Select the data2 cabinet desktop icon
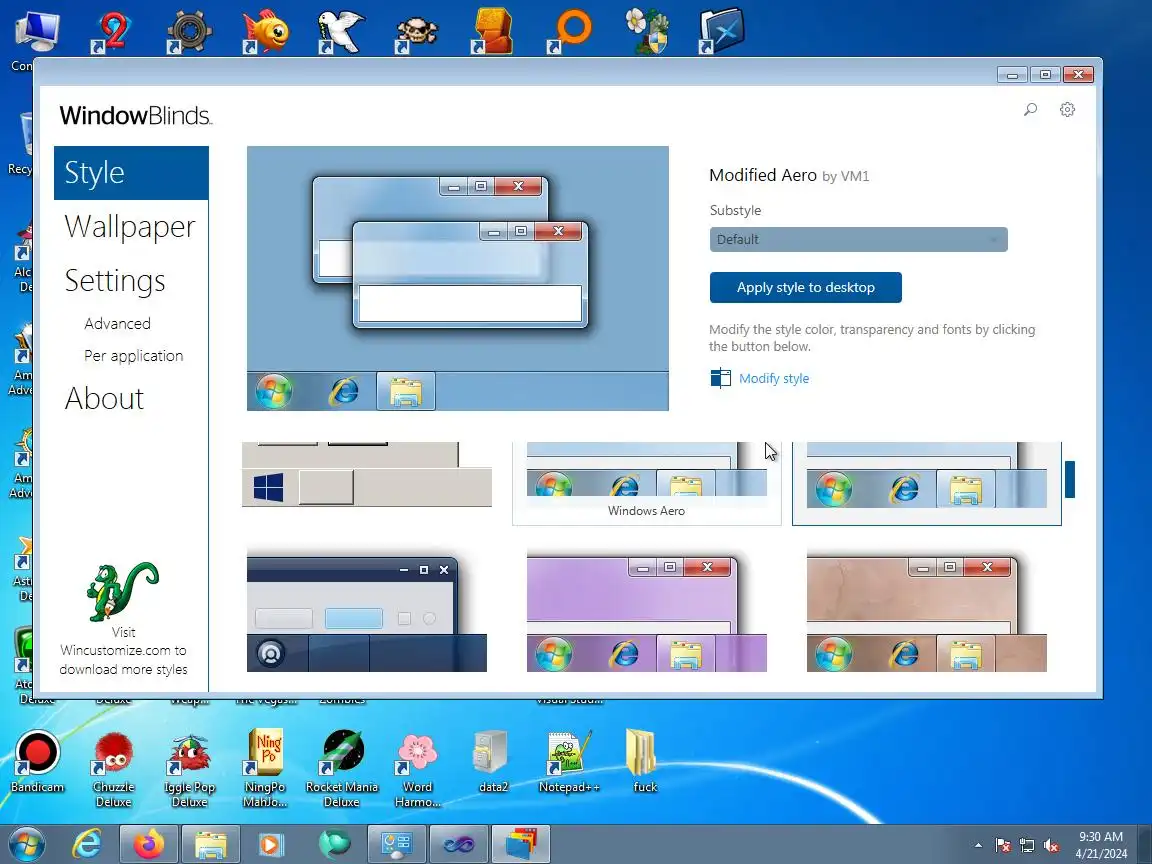 493,763
